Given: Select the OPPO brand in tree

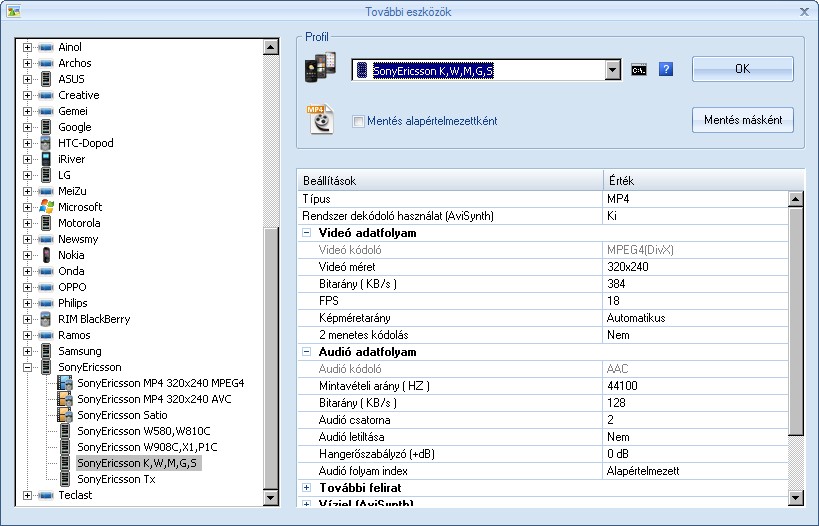Looking at the screenshot, I should coord(72,287).
